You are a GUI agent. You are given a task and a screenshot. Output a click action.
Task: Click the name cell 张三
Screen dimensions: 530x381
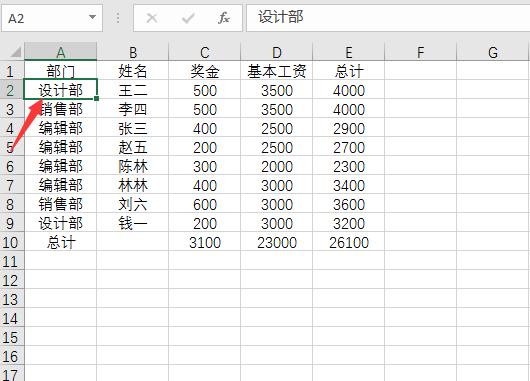[132, 128]
